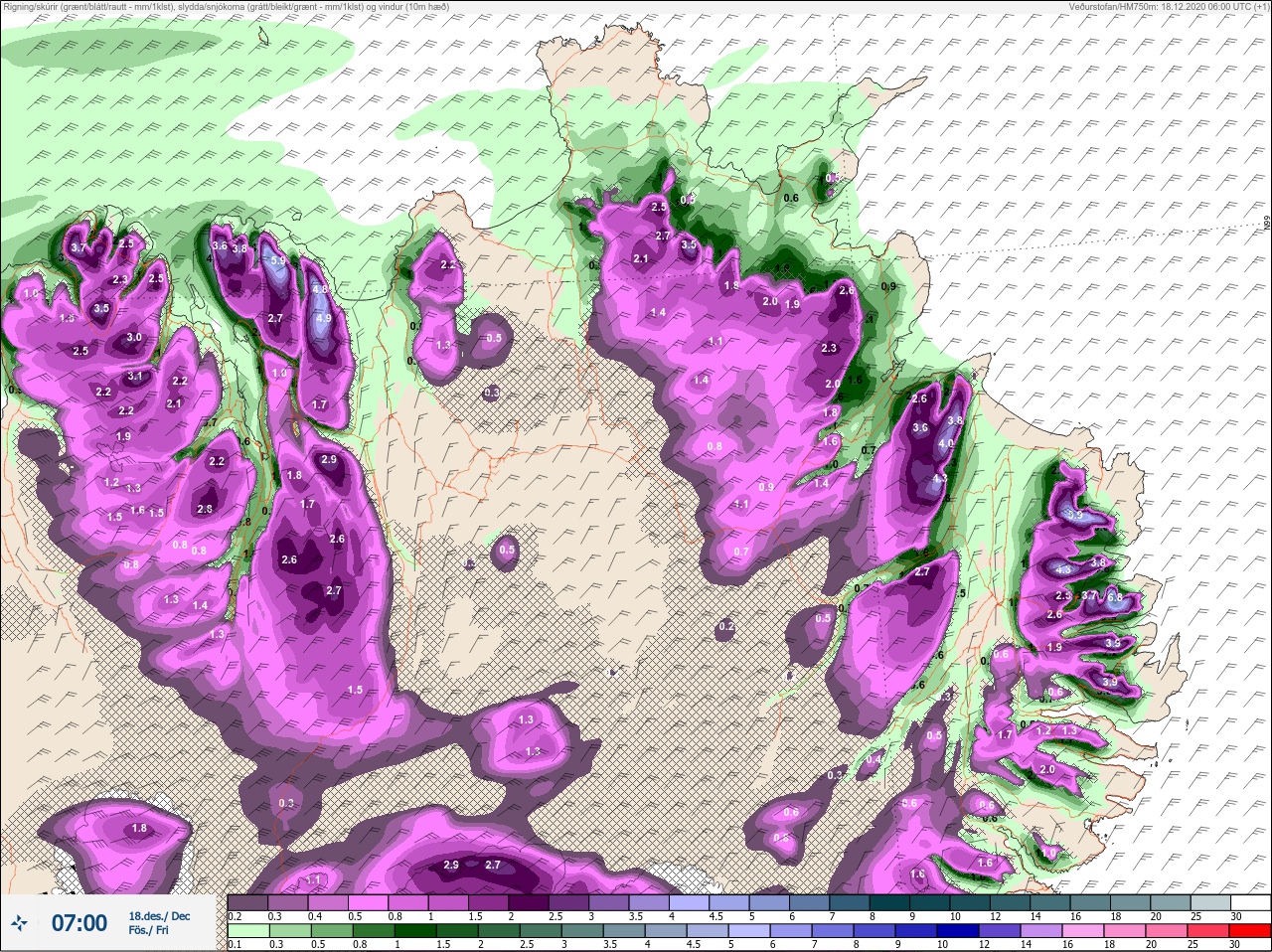Click the 2.8 value label on map

205,509
